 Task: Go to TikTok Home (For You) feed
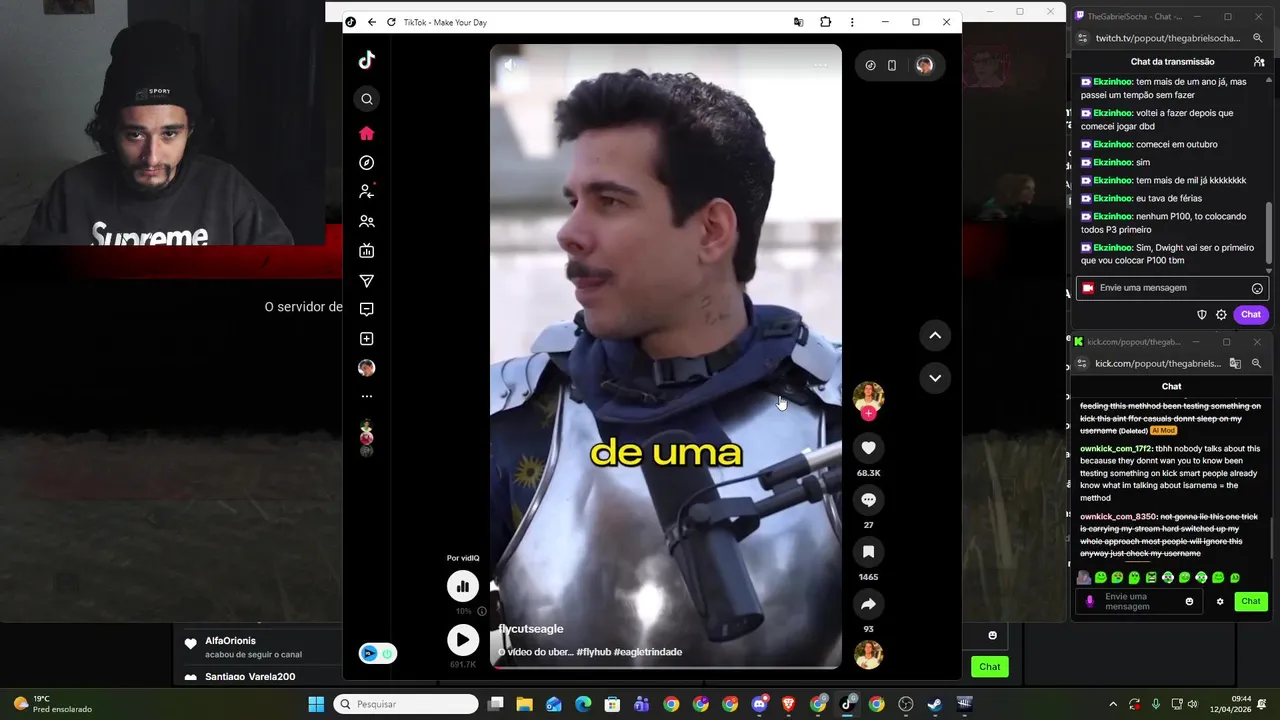point(367,134)
